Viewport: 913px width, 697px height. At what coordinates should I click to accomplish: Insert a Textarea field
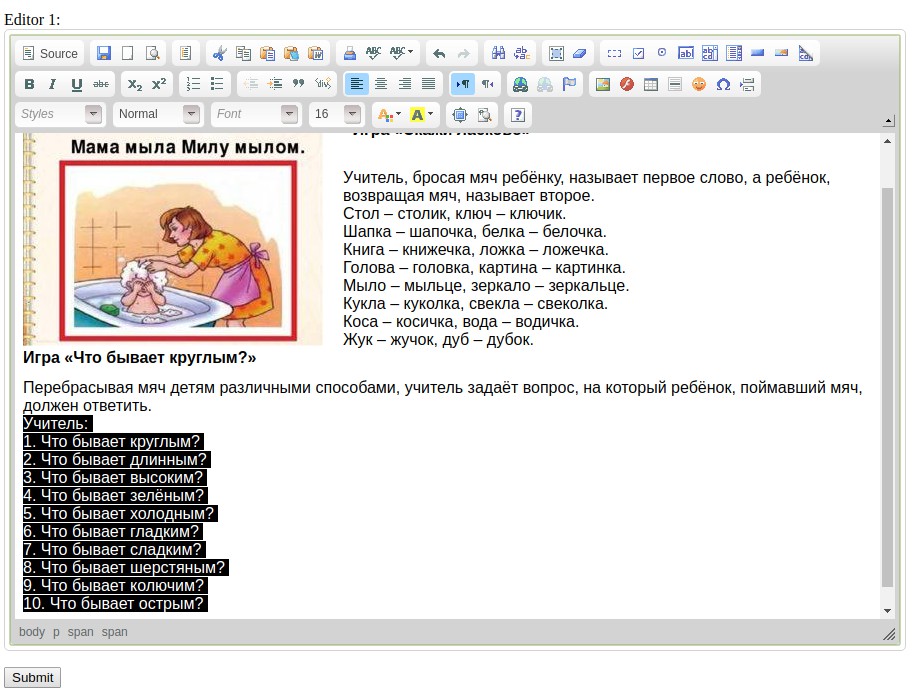tap(710, 54)
